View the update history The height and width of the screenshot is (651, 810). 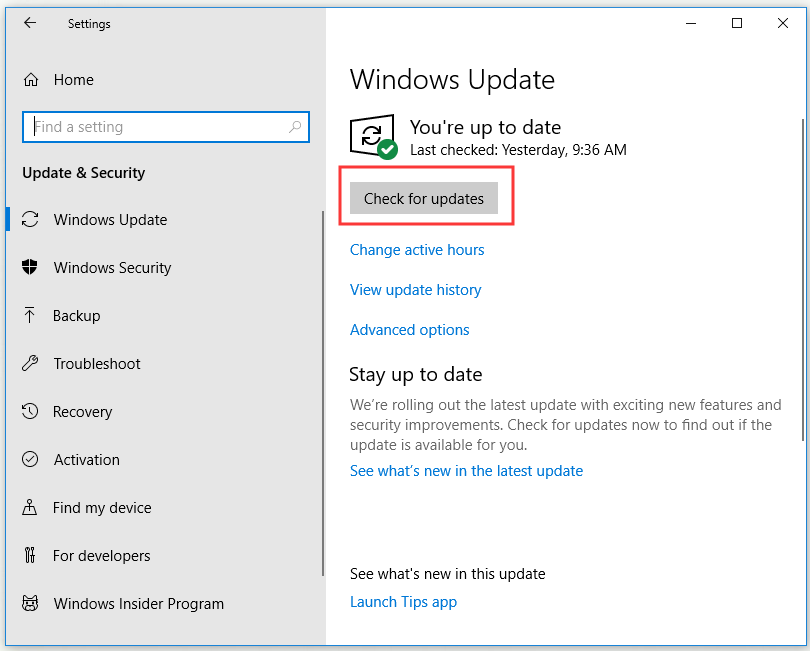click(x=415, y=289)
